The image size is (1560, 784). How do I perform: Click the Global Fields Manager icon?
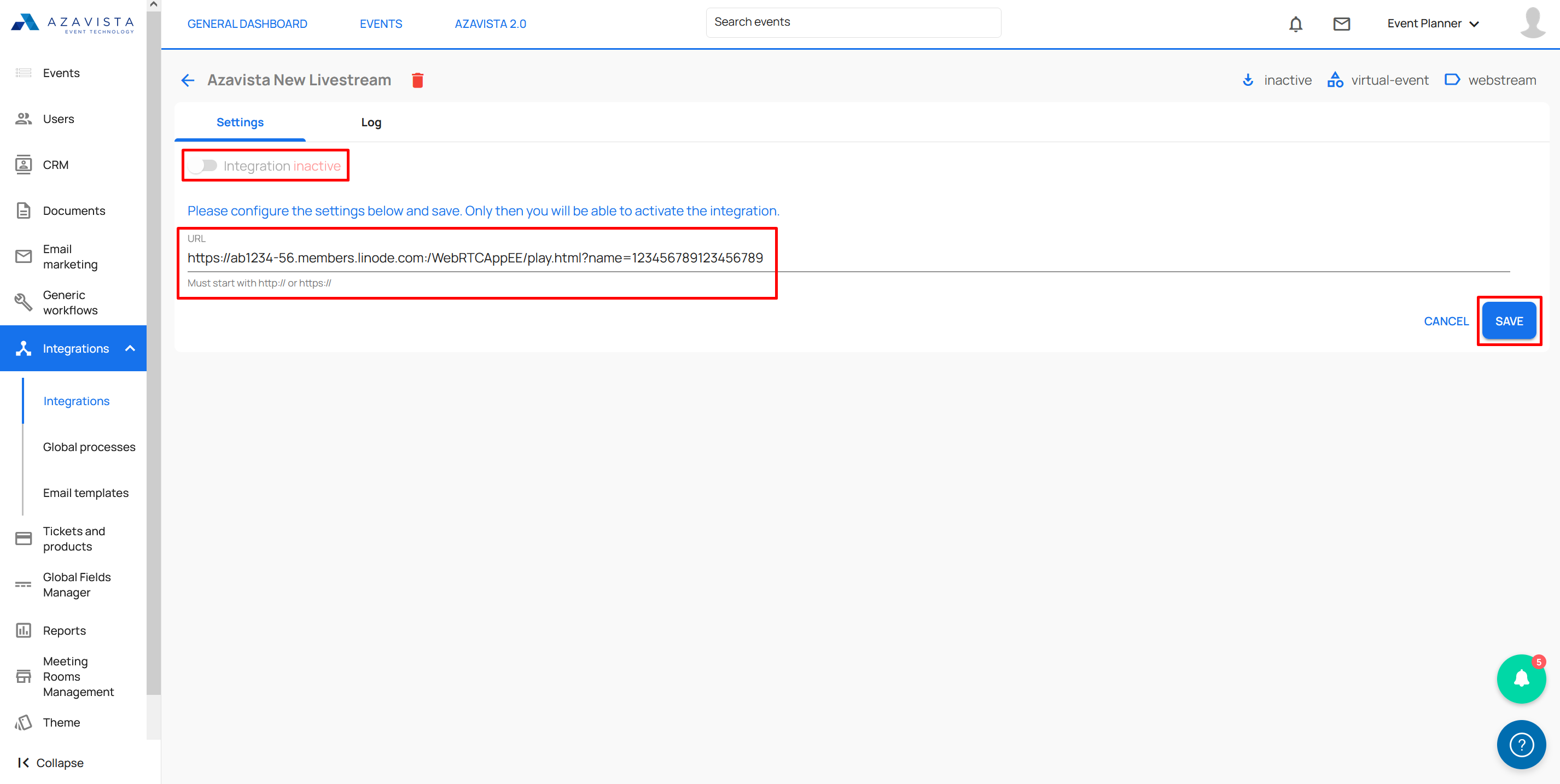[23, 585]
